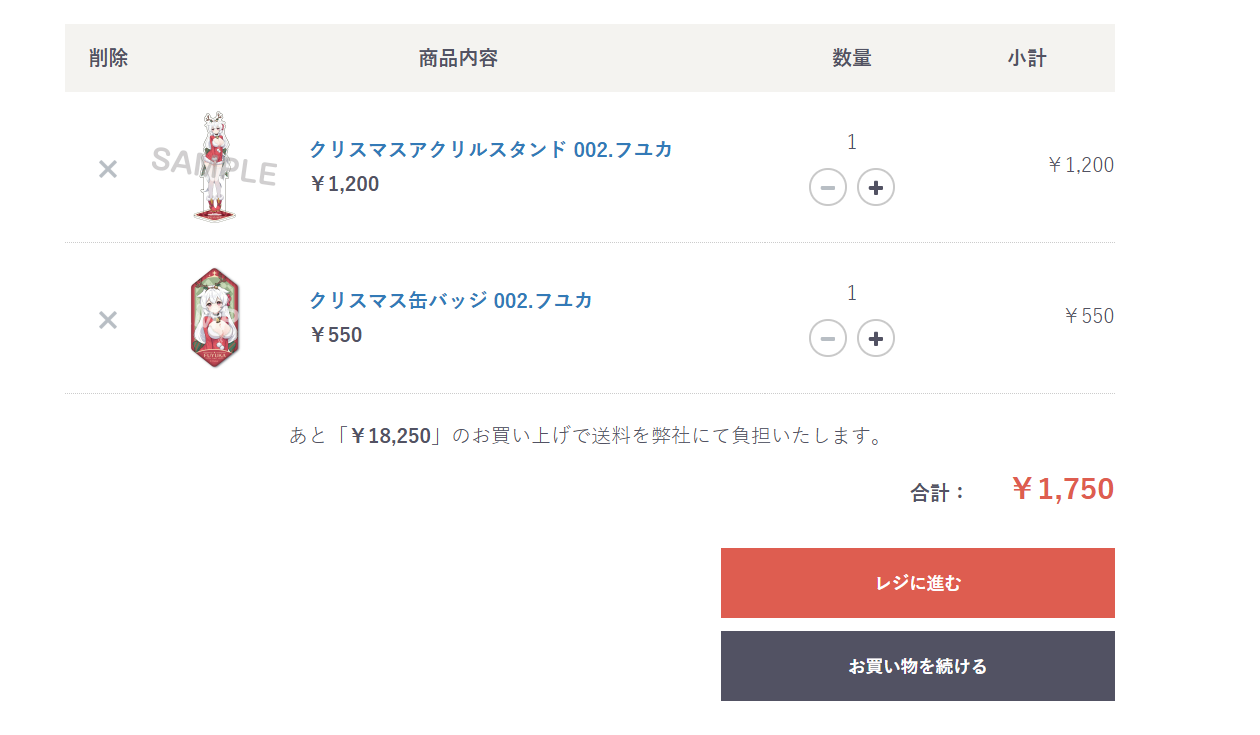The image size is (1260, 735).
Task: Remove the クリスマスアクリルスタンド item from cart
Action: click(108, 170)
